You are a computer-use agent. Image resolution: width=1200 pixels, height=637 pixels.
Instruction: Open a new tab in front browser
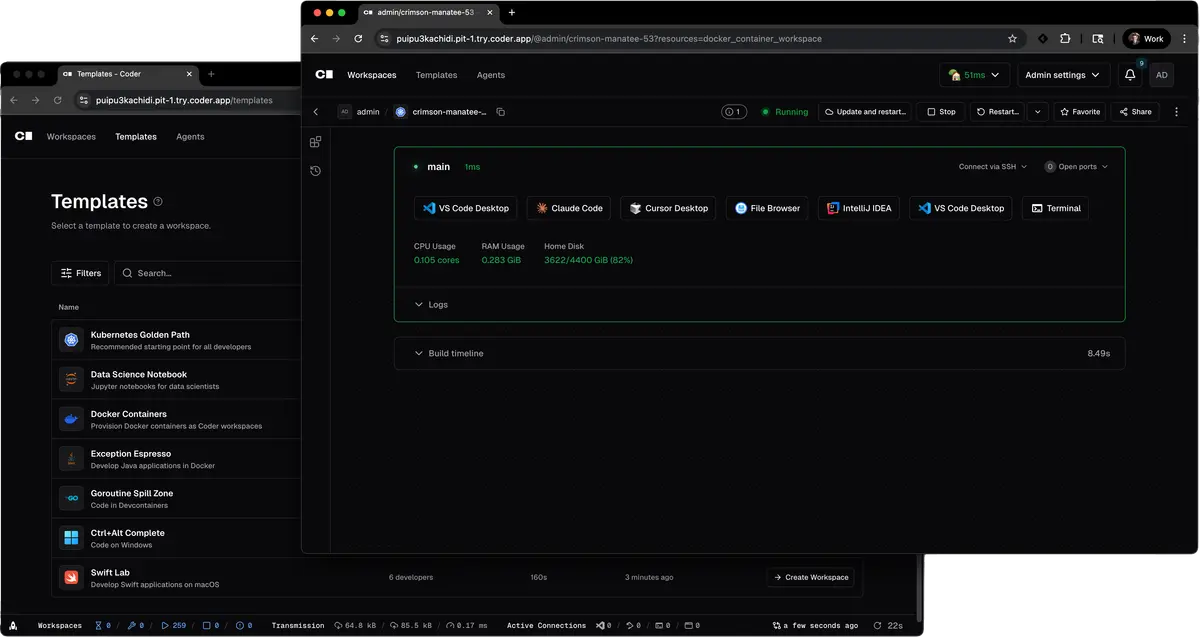tap(512, 12)
